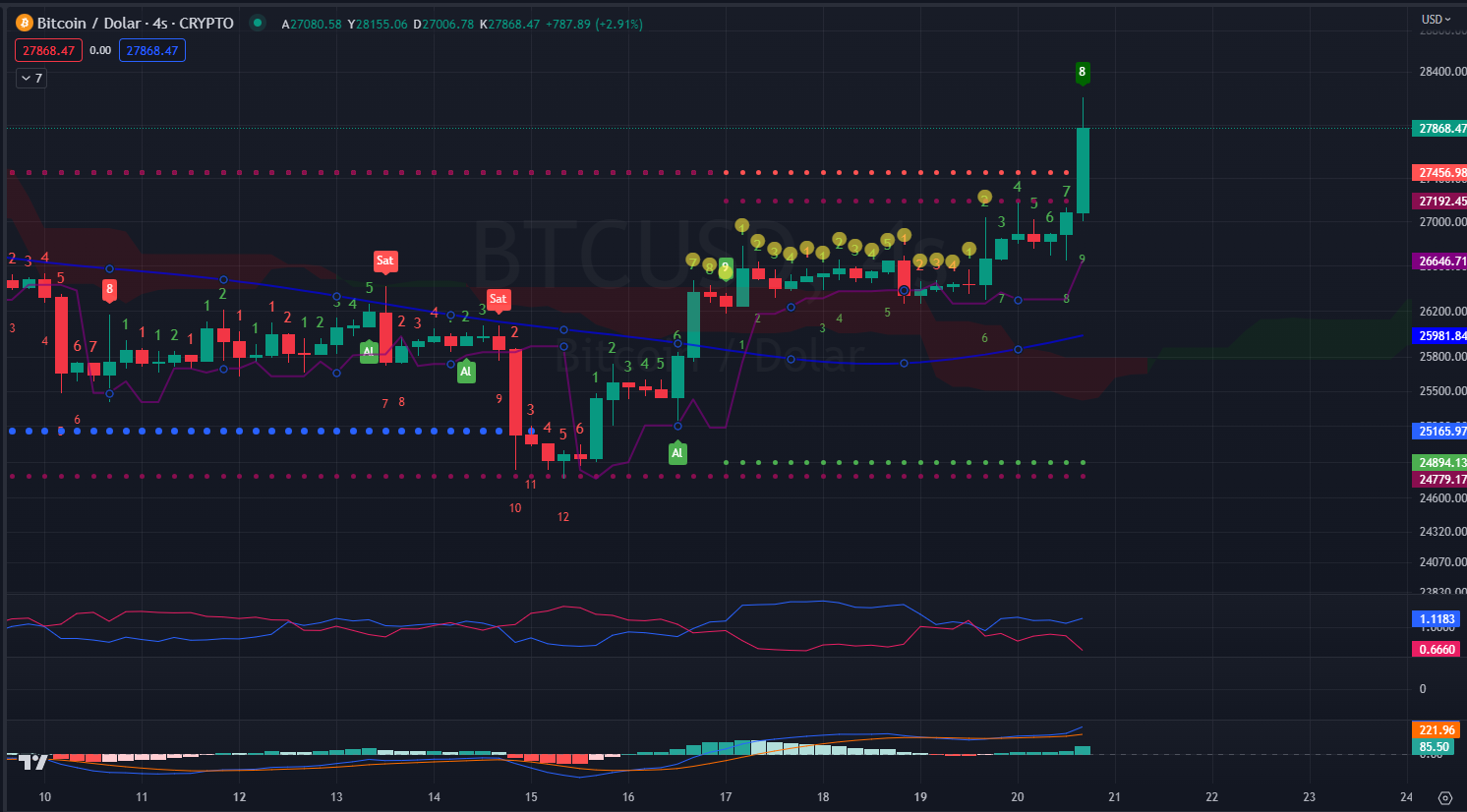Select the green 27868.47 last price axis label

[1440, 129]
